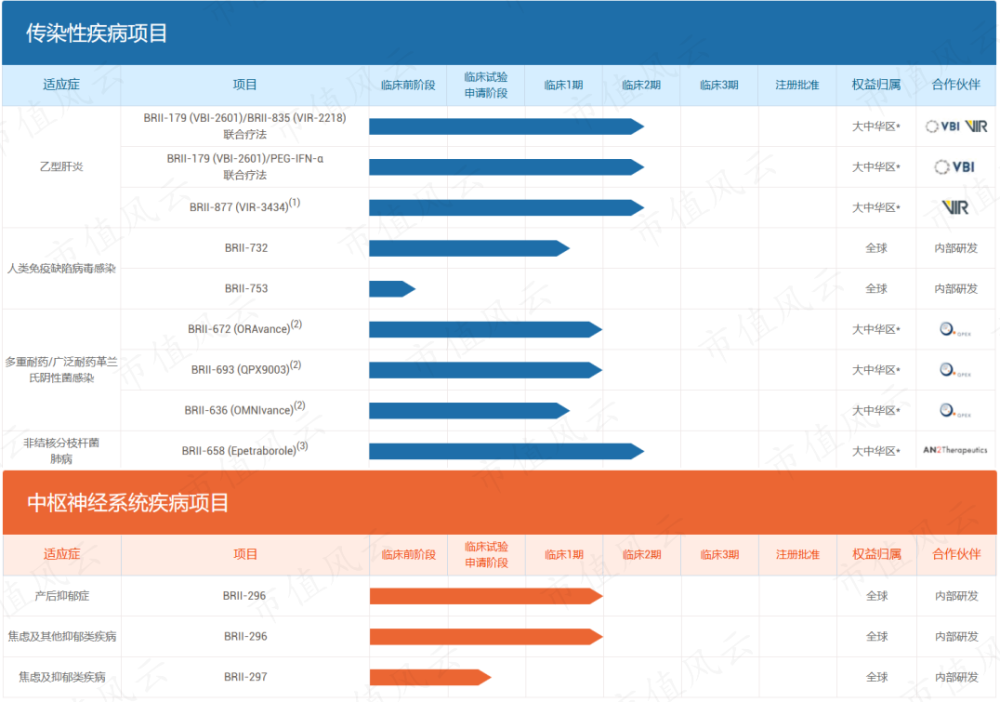1000x702 pixels.
Task: Click orange 权益归属 column header
Action: click(877, 554)
